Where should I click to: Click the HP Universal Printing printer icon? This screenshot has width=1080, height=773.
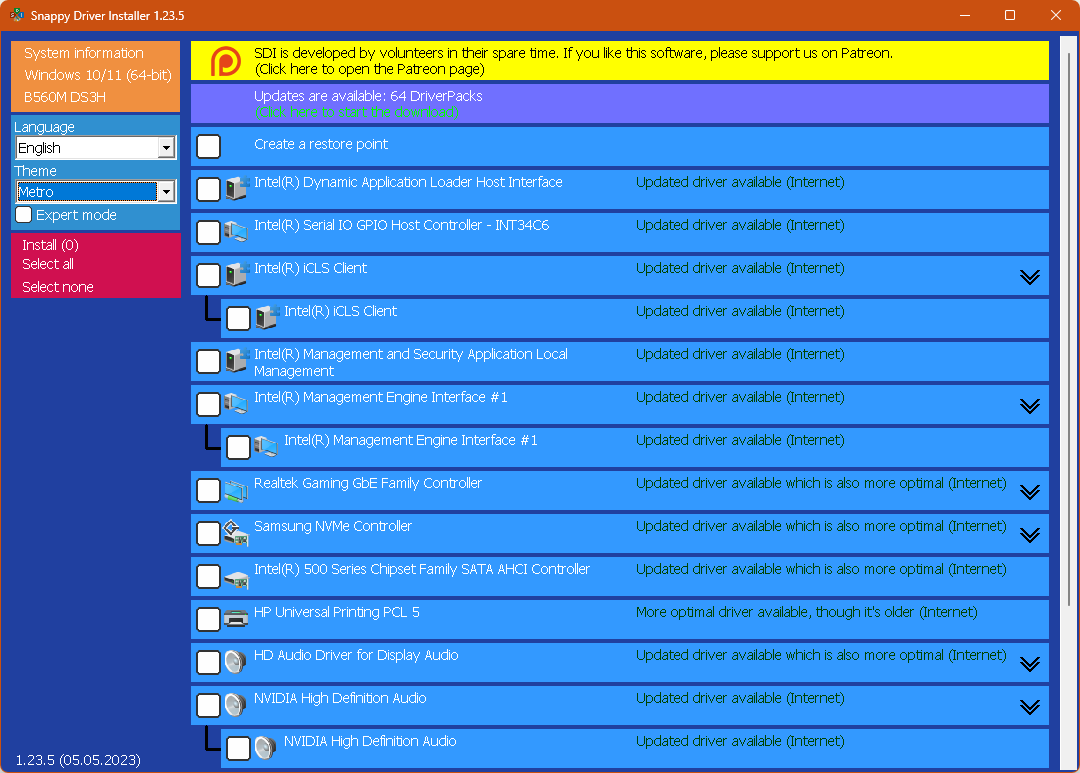coord(236,620)
